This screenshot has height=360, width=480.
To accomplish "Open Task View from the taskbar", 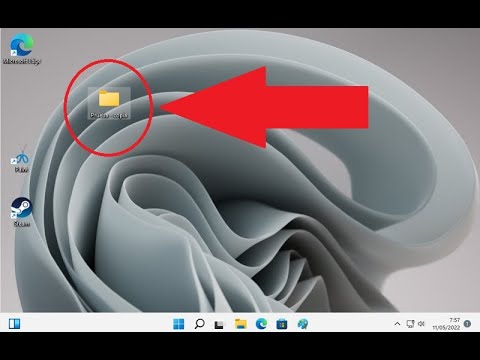I will click(x=219, y=324).
